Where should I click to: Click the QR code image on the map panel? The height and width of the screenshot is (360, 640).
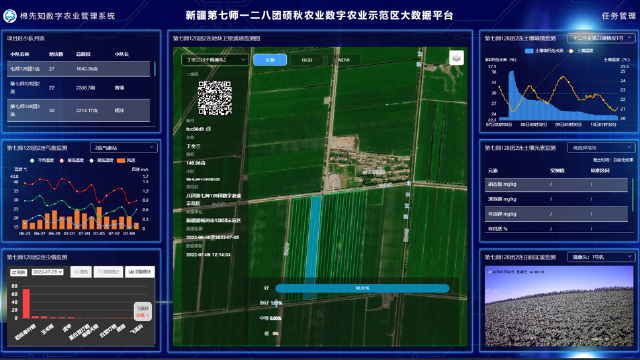click(215, 98)
